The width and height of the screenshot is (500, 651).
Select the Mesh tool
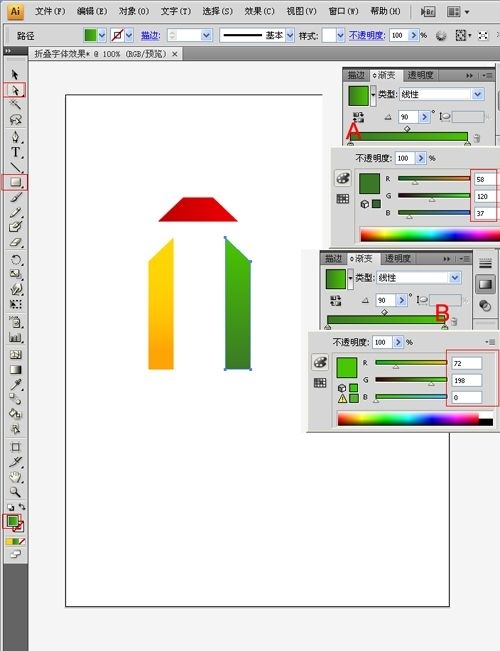[x=15, y=355]
